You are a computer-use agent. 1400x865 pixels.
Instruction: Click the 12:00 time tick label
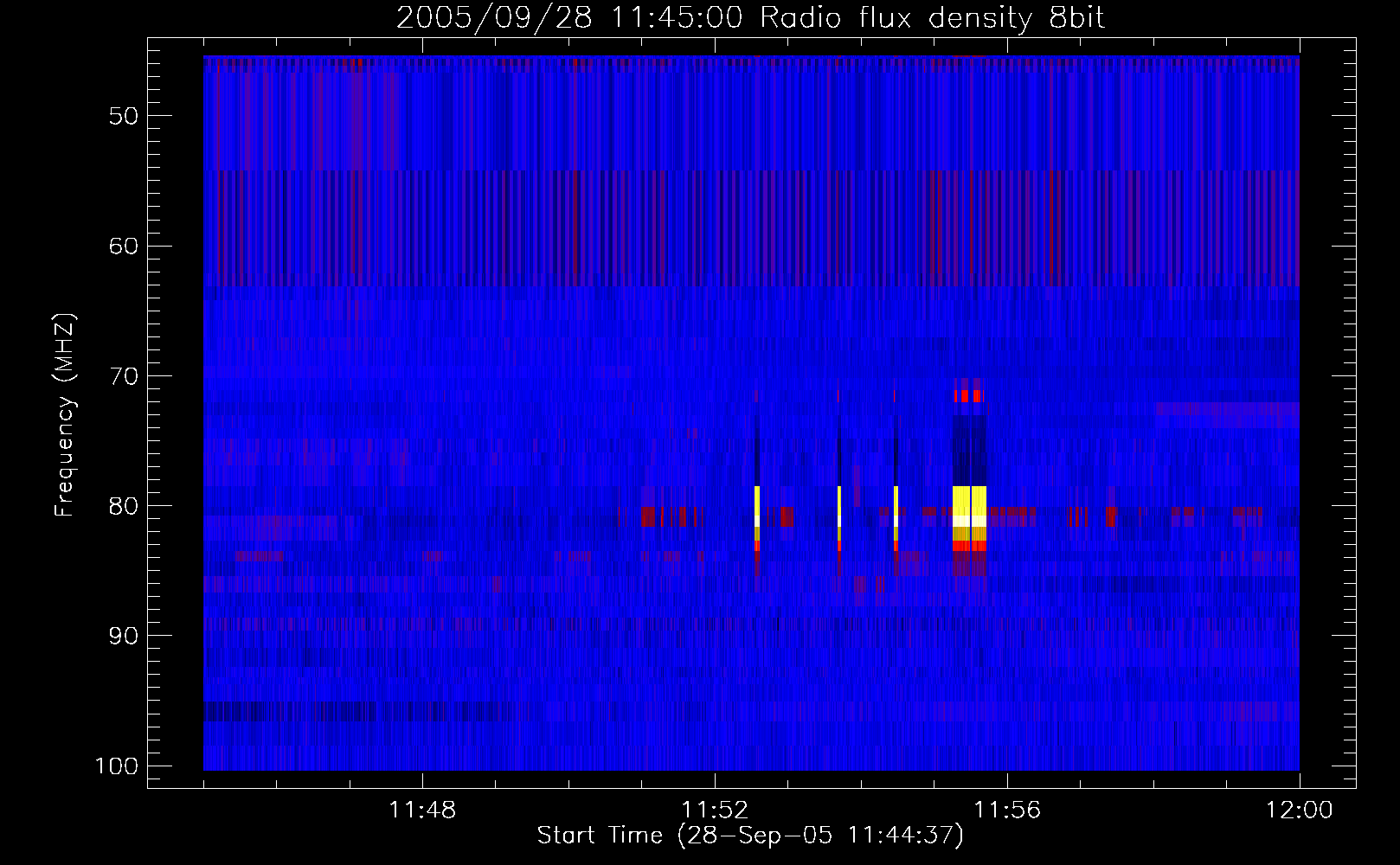point(1300,811)
